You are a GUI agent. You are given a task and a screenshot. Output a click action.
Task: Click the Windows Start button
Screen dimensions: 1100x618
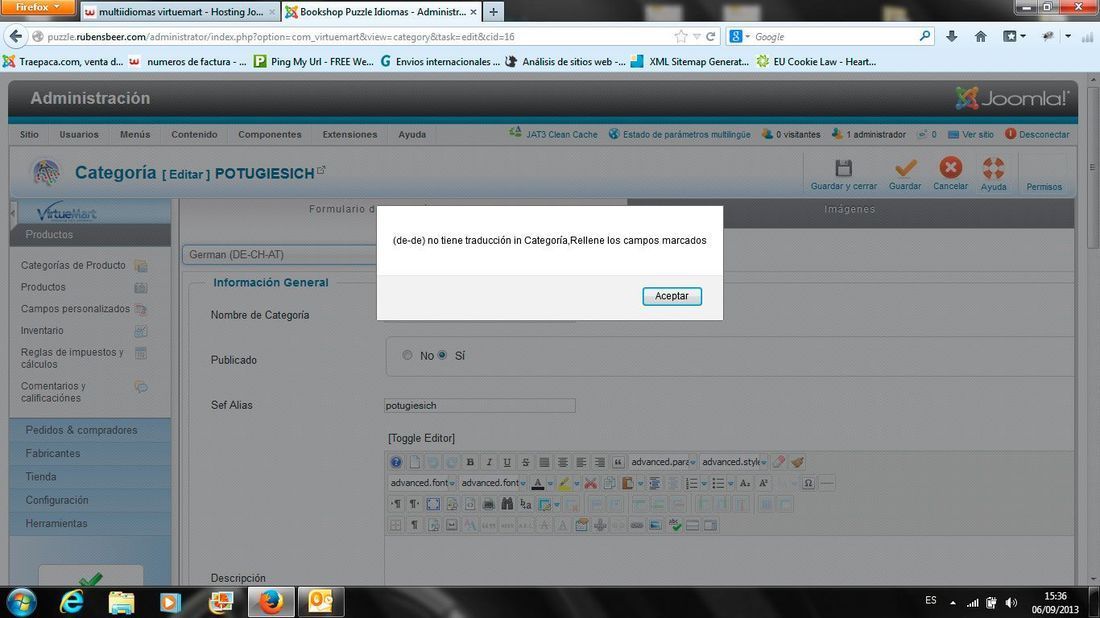click(22, 602)
